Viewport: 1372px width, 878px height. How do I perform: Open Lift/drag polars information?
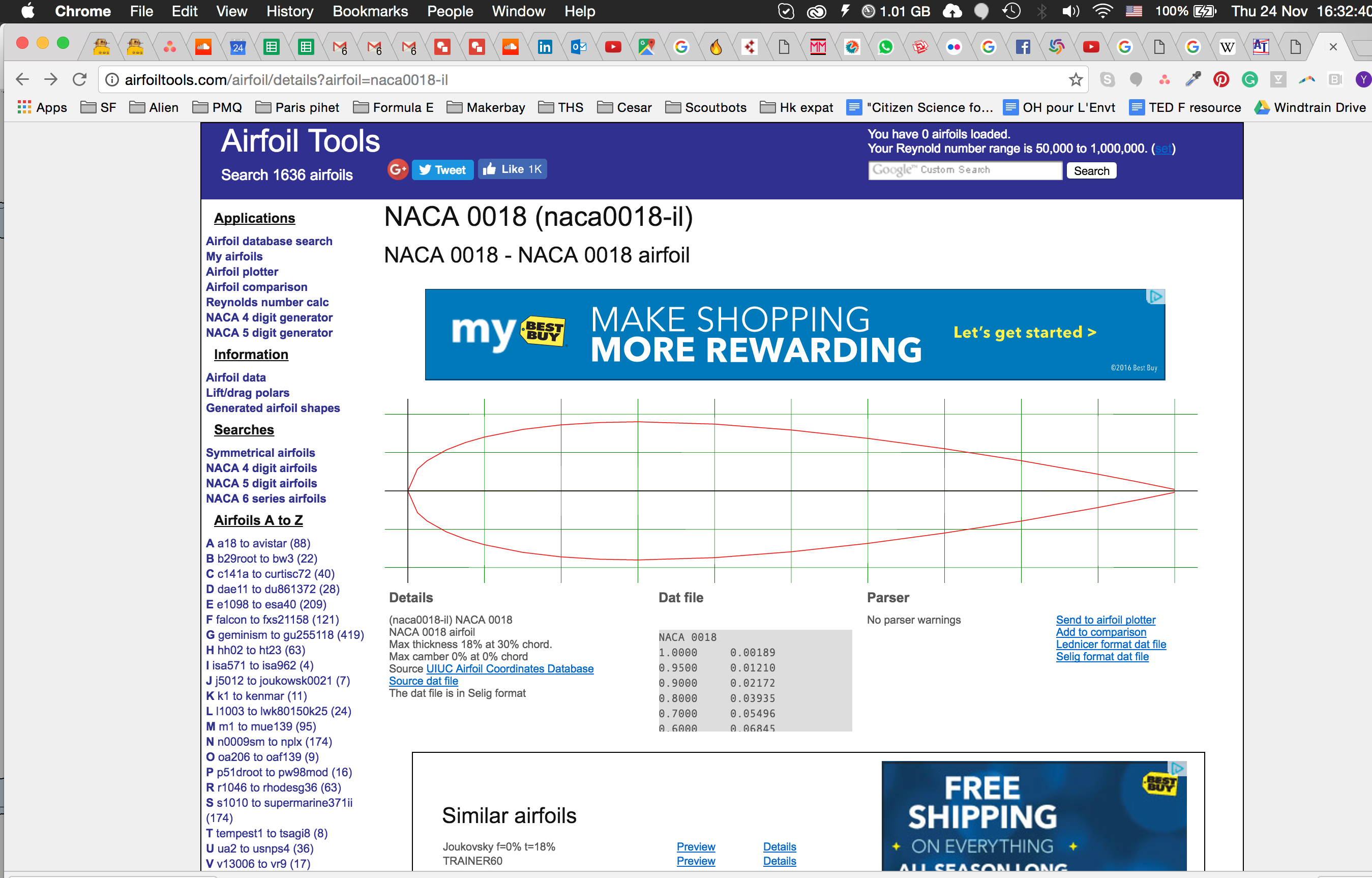pos(247,392)
